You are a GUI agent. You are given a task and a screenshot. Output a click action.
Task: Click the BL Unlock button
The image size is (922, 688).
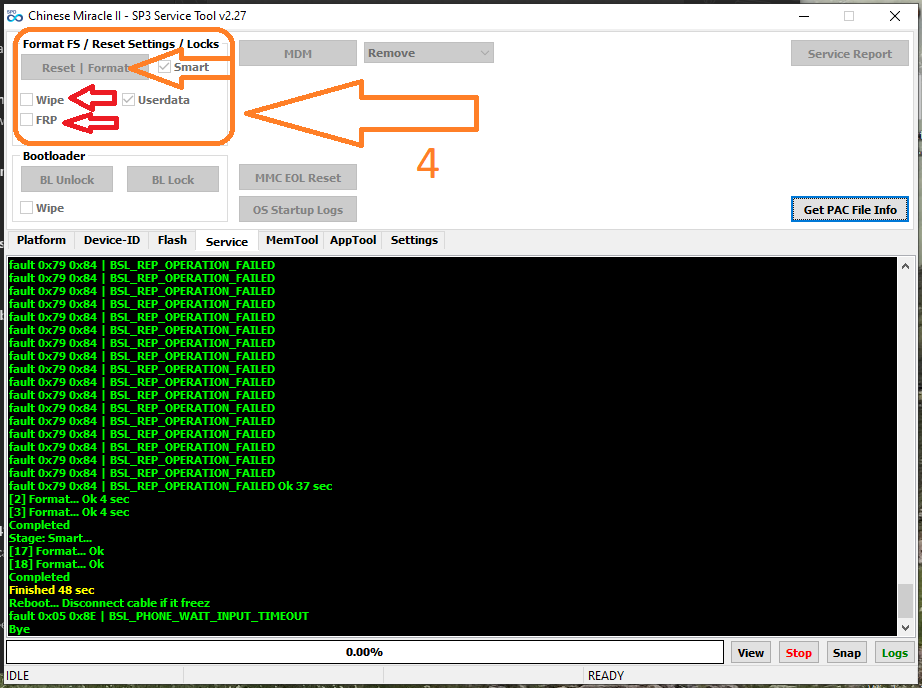point(67,179)
